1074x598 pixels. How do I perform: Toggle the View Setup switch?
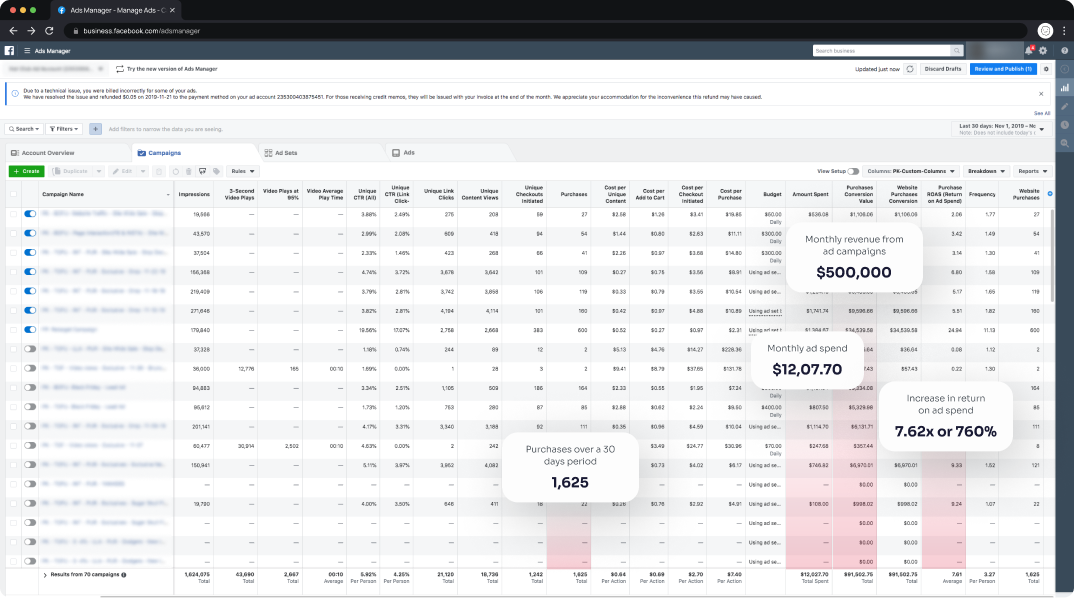tap(853, 171)
